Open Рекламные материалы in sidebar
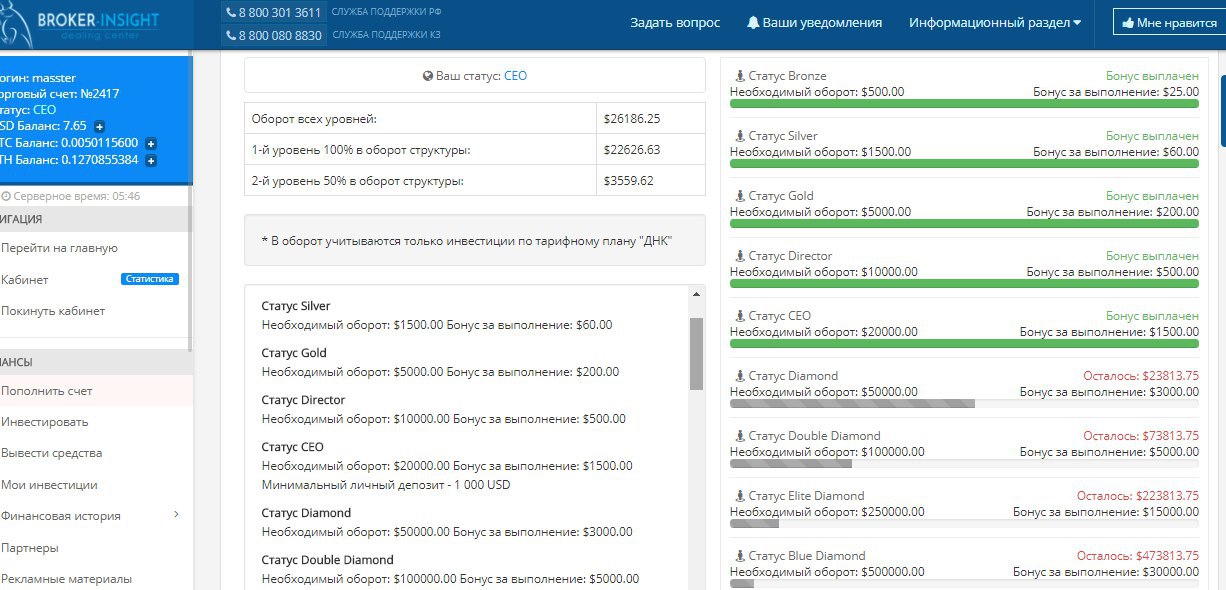The image size is (1226, 590). (x=66, y=579)
